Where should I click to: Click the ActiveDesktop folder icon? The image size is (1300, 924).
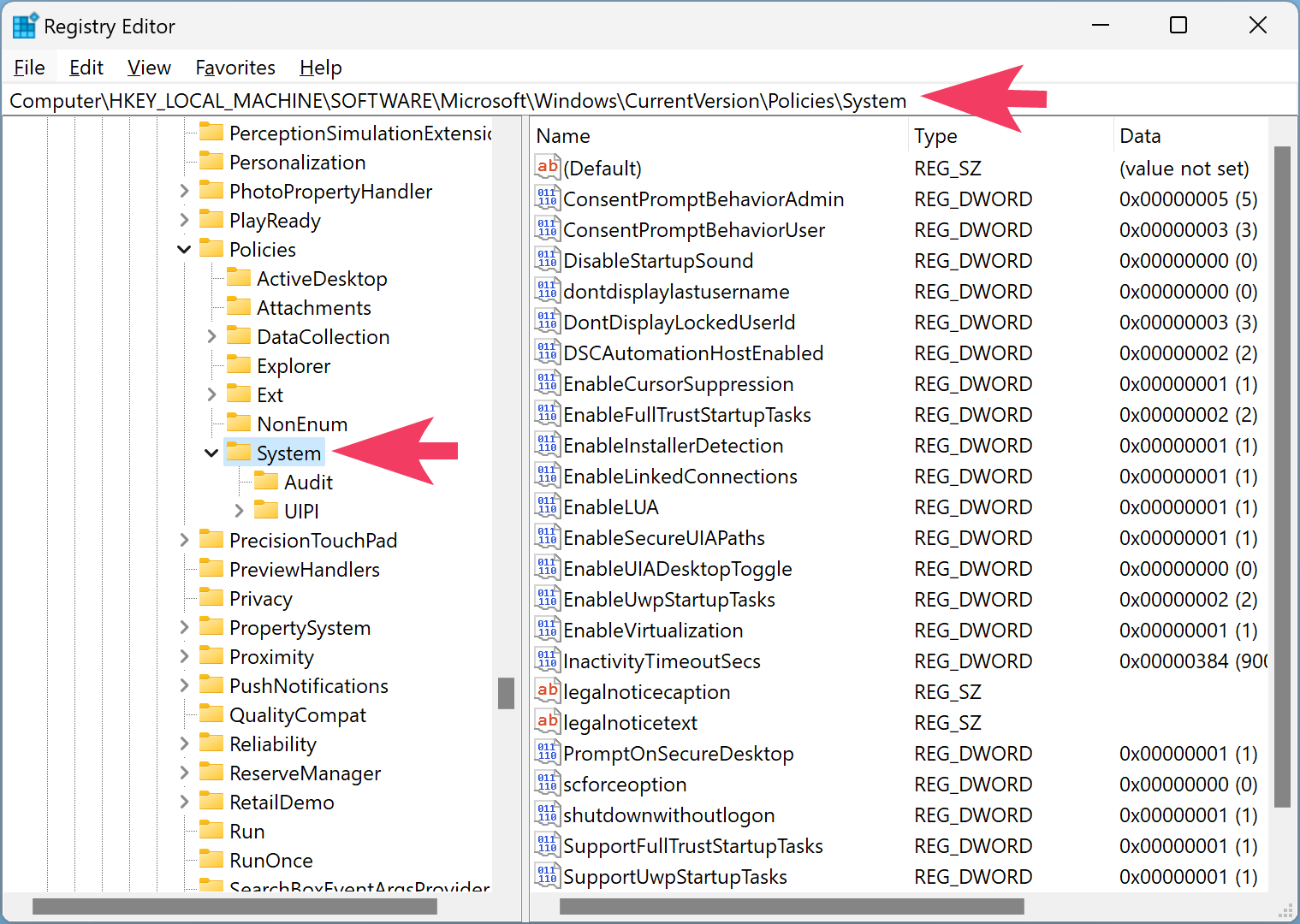click(239, 277)
